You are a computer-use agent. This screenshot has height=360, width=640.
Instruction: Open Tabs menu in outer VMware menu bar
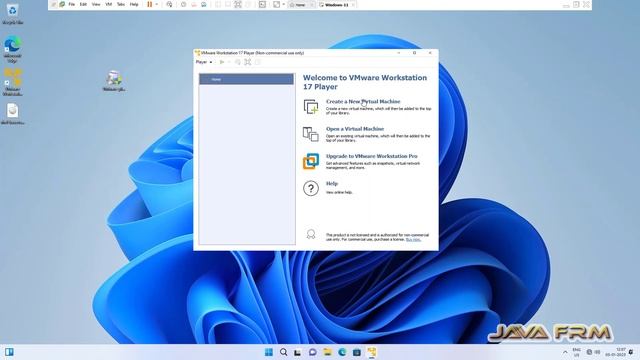point(121,4)
